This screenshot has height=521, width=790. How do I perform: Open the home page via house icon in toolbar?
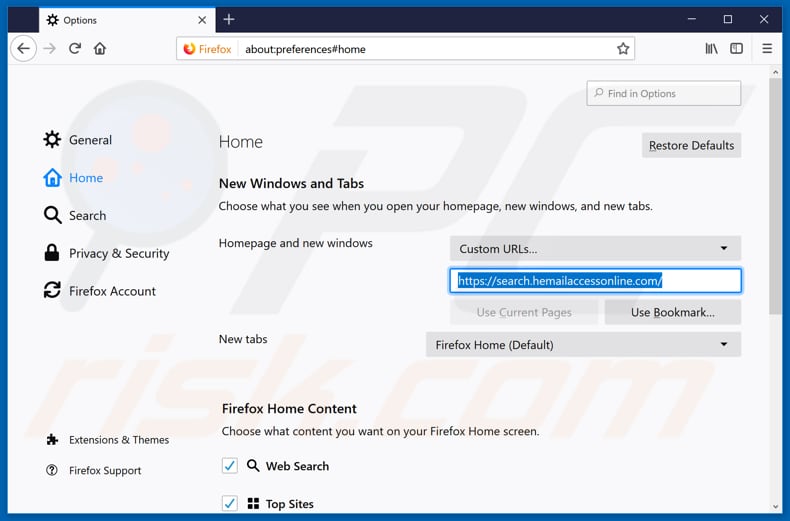point(100,48)
